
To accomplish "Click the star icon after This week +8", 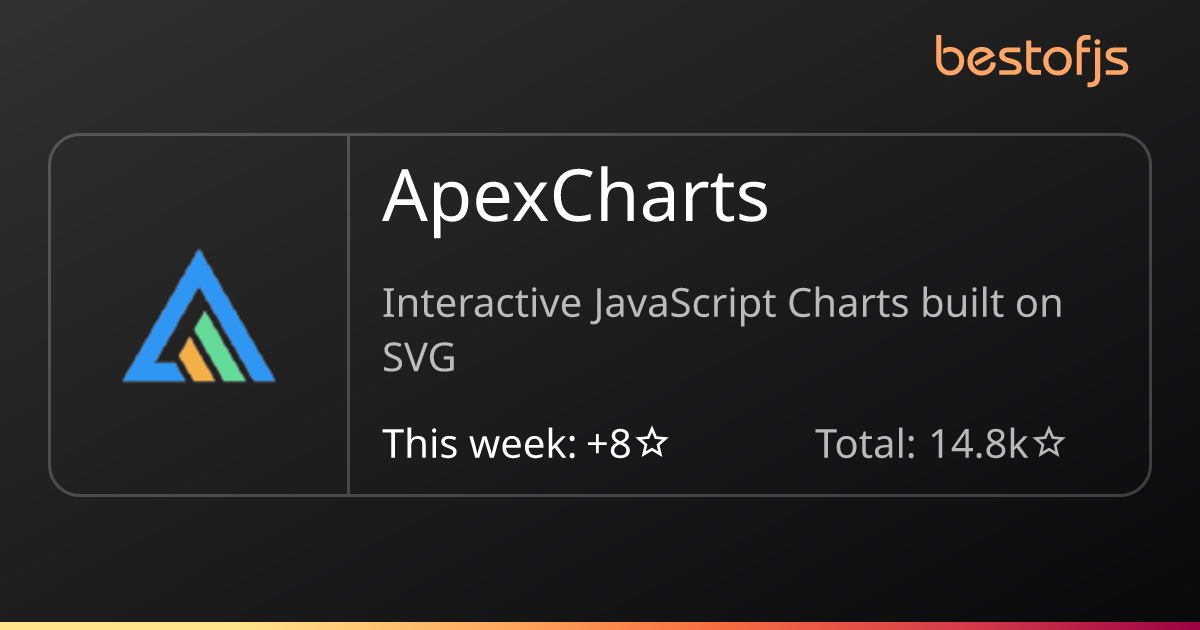I will pyautogui.click(x=652, y=443).
